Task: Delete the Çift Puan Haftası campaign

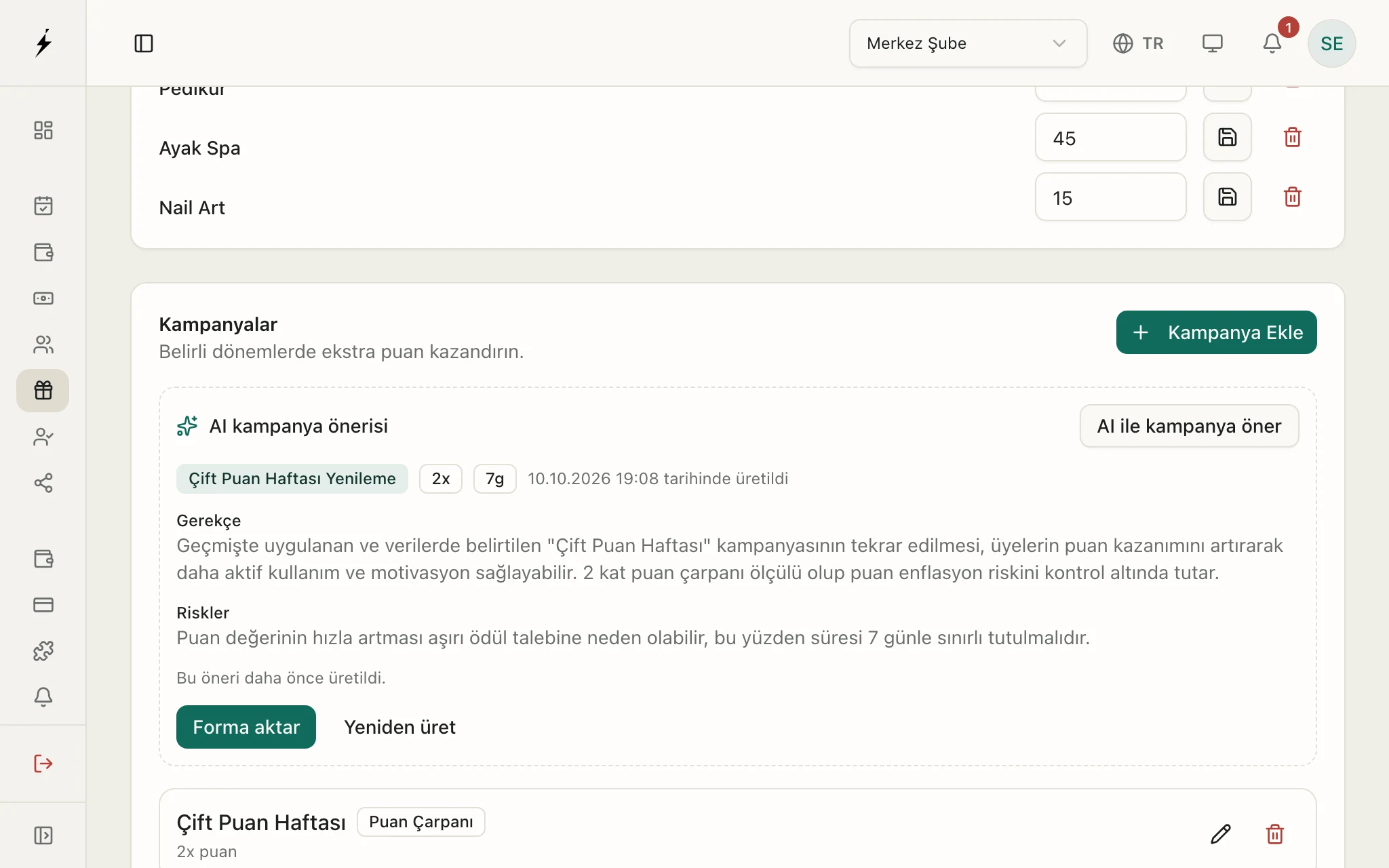Action: [x=1274, y=833]
